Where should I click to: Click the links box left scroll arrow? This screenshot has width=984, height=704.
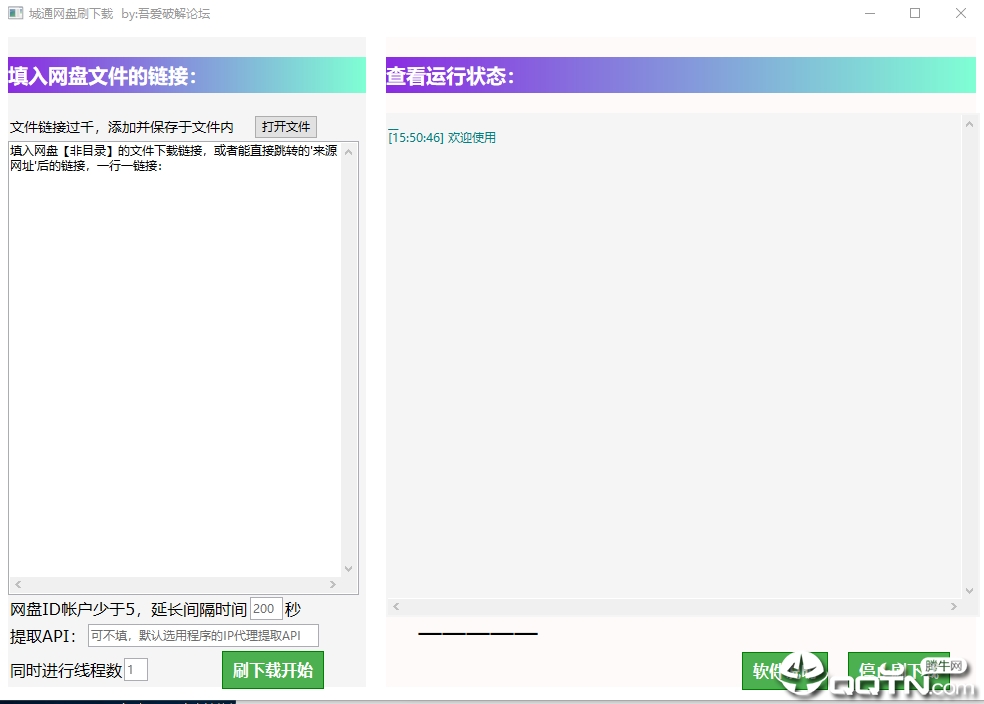18,584
